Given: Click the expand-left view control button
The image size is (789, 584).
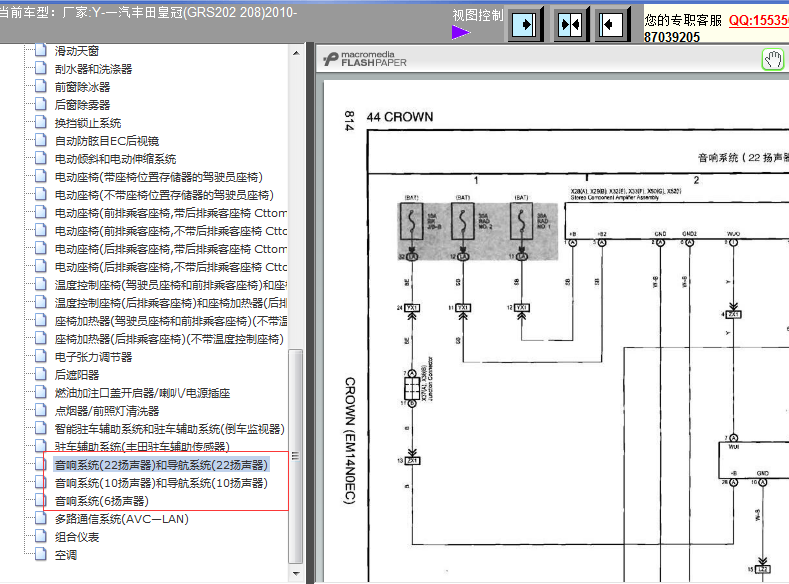Looking at the screenshot, I should (x=610, y=24).
